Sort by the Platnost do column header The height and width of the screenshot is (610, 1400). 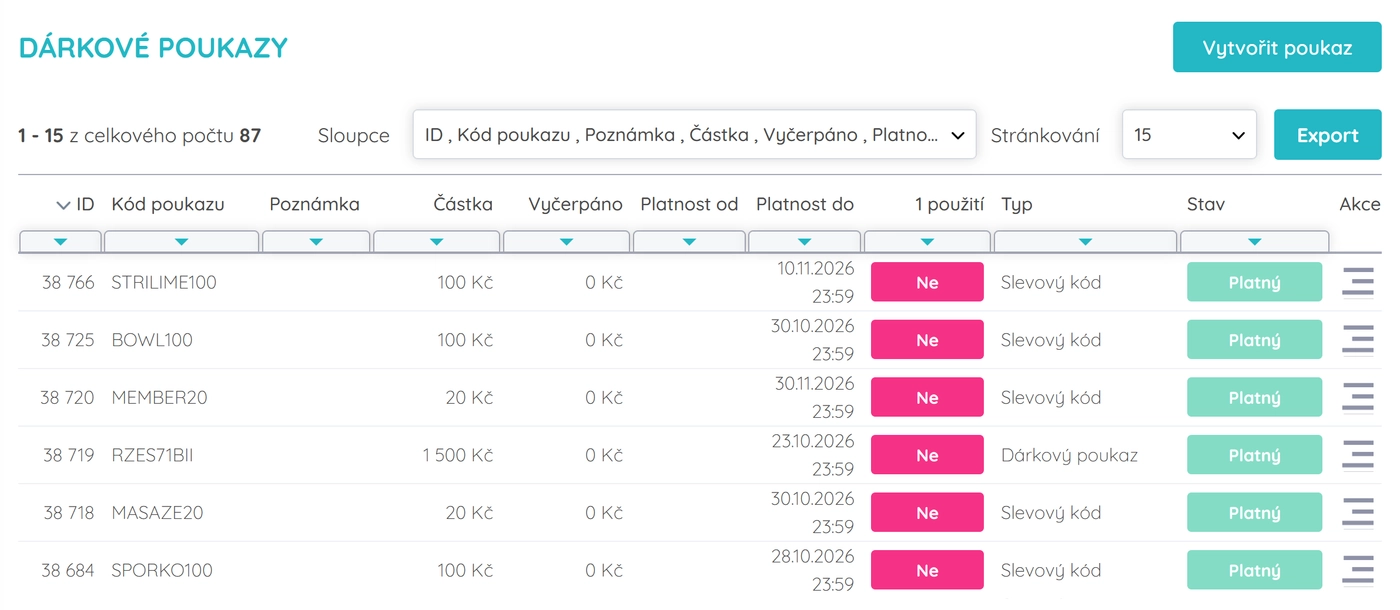(805, 204)
